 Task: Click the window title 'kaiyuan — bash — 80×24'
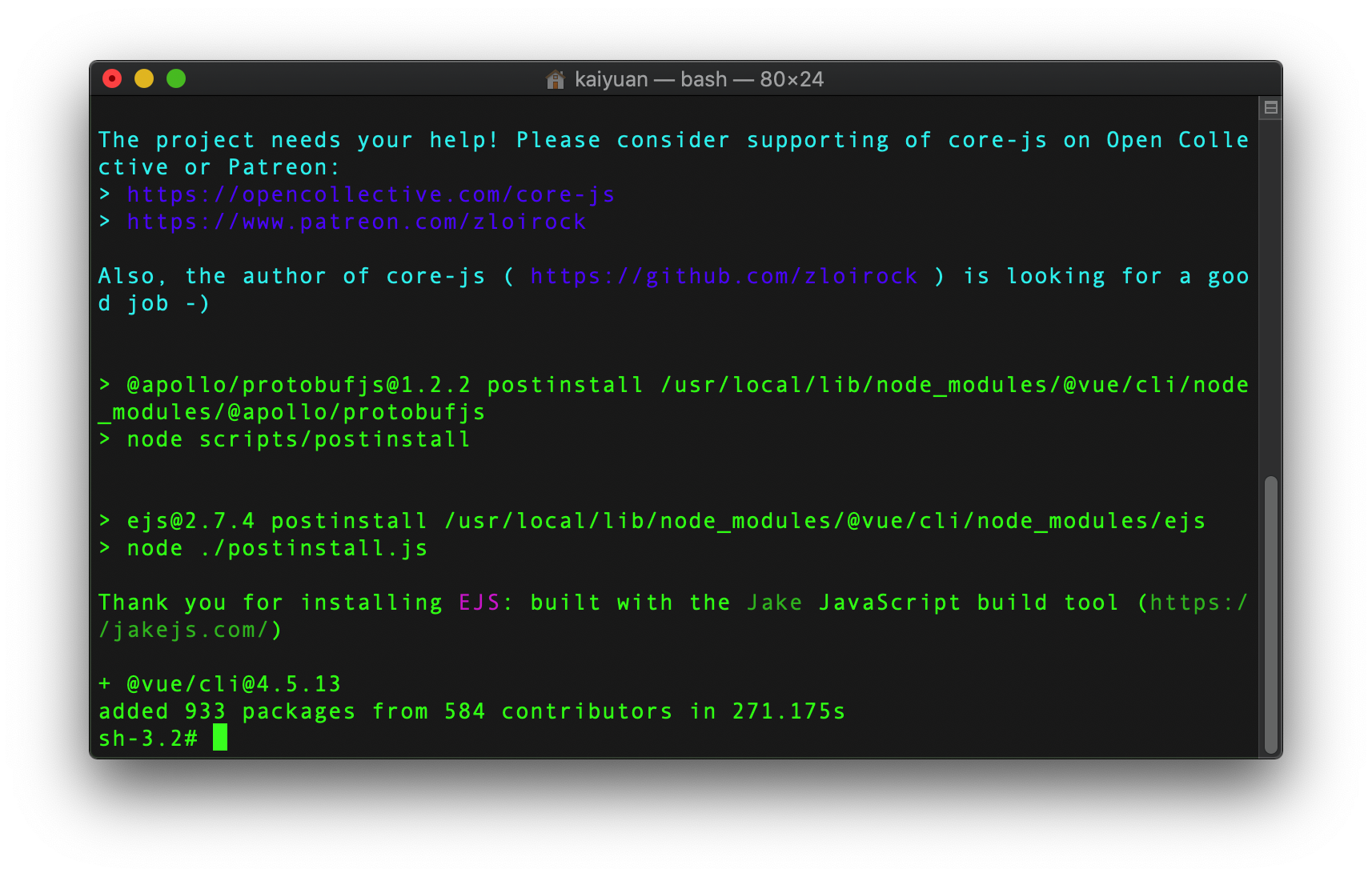[x=699, y=79]
